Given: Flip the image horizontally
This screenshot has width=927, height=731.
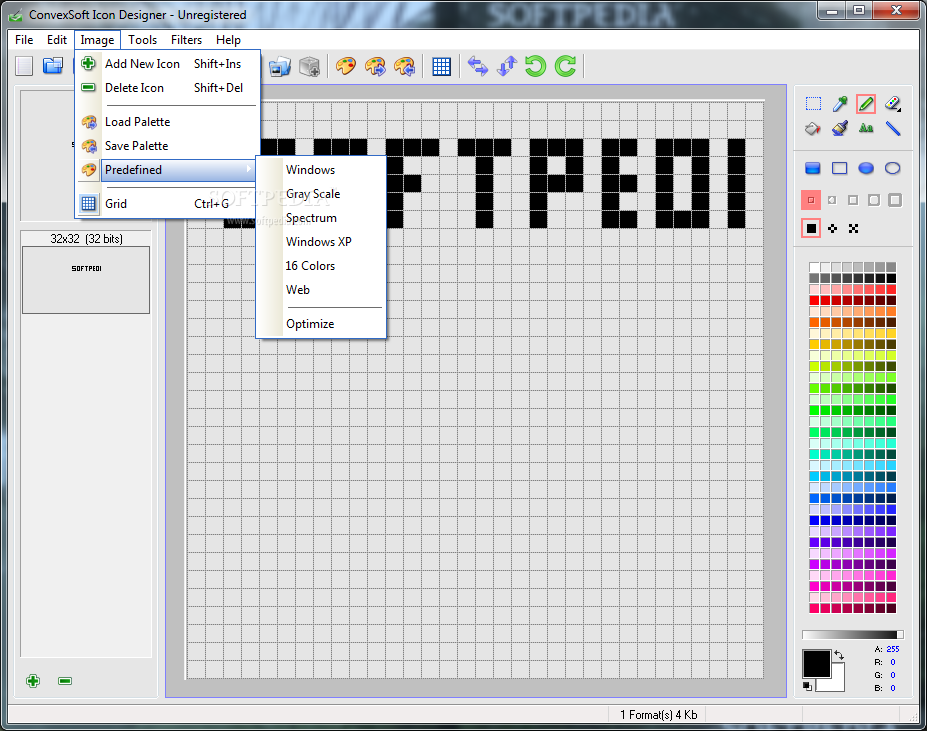Looking at the screenshot, I should [478, 66].
